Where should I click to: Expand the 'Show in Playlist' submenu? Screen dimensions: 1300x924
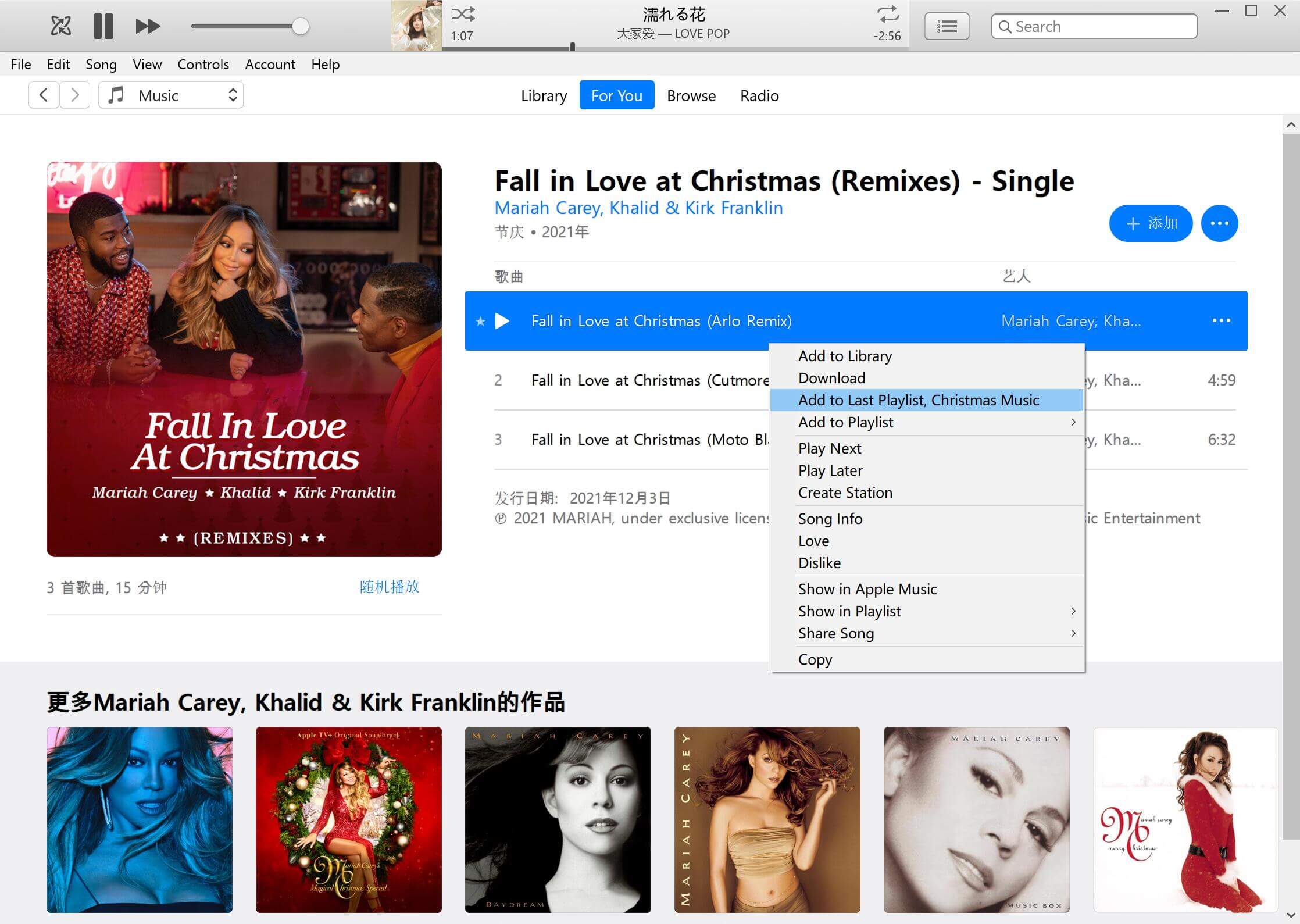[x=935, y=610]
